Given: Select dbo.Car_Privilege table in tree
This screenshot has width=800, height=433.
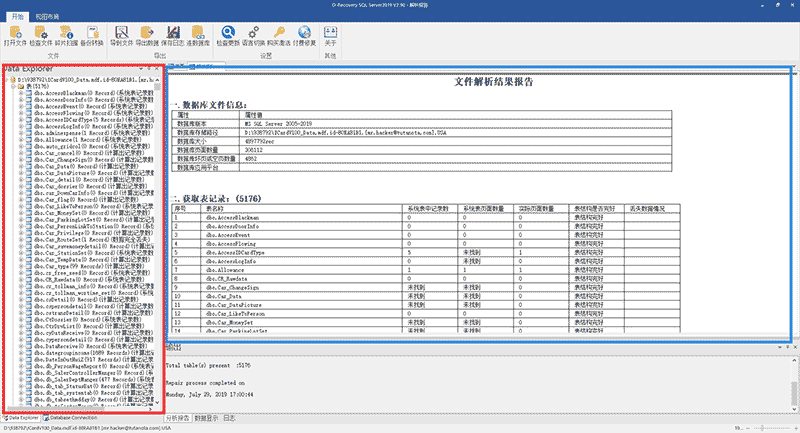Looking at the screenshot, I should pyautogui.click(x=94, y=233).
